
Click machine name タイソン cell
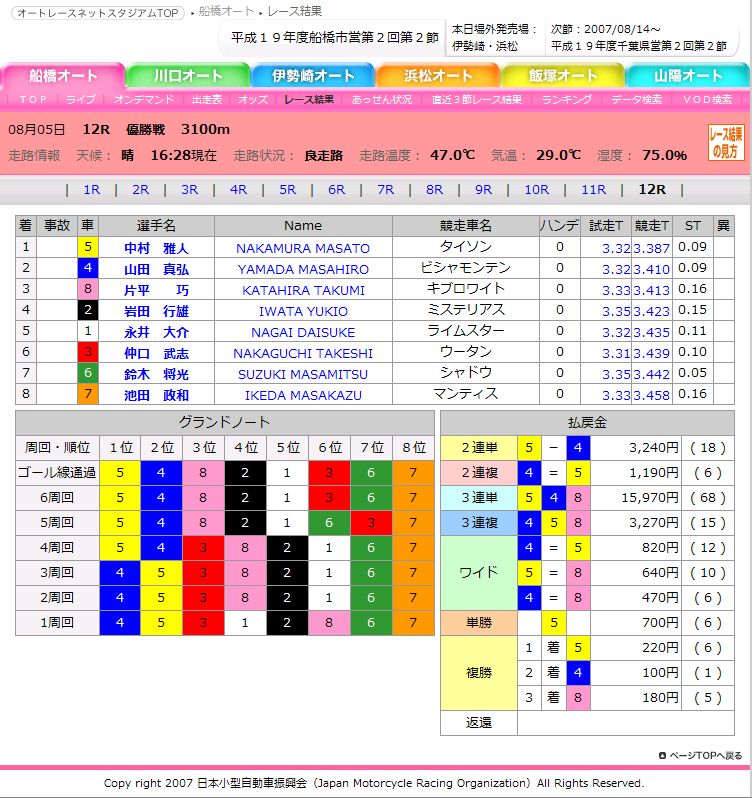[466, 247]
